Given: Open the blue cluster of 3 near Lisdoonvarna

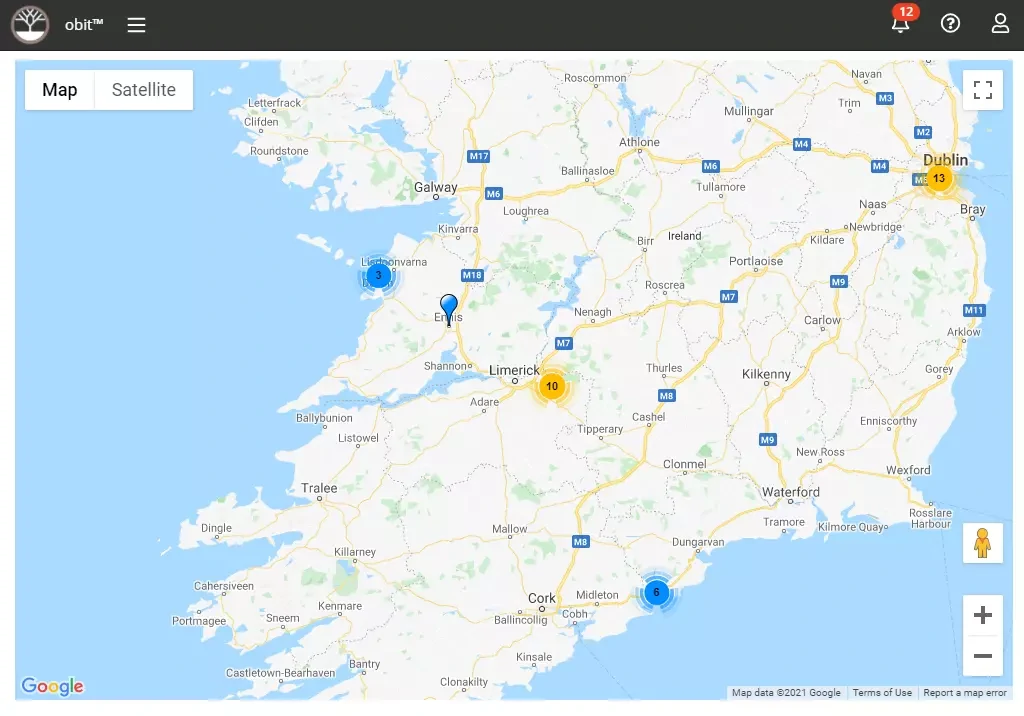Looking at the screenshot, I should tap(378, 275).
